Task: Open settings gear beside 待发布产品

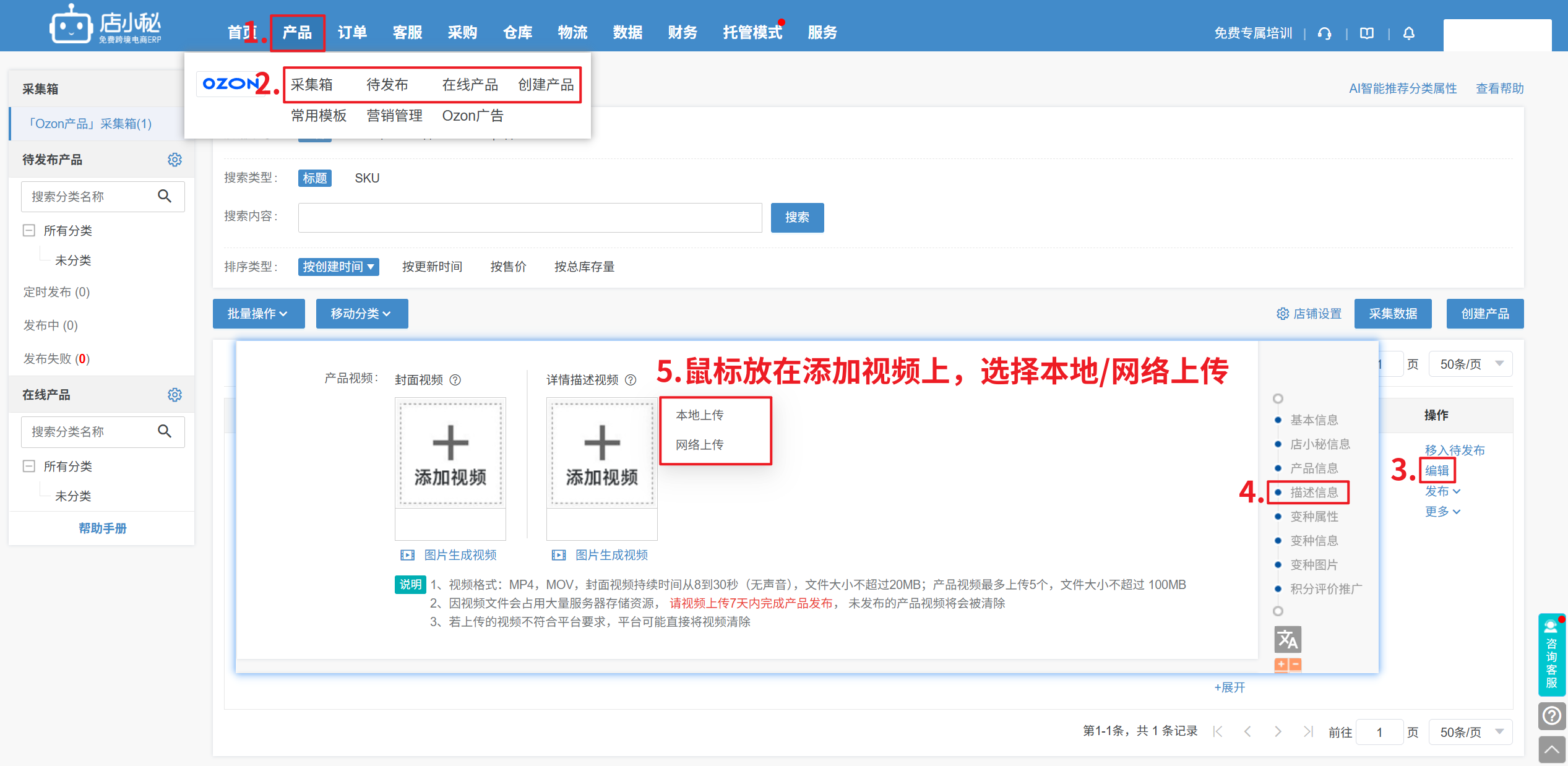Action: pos(174,160)
